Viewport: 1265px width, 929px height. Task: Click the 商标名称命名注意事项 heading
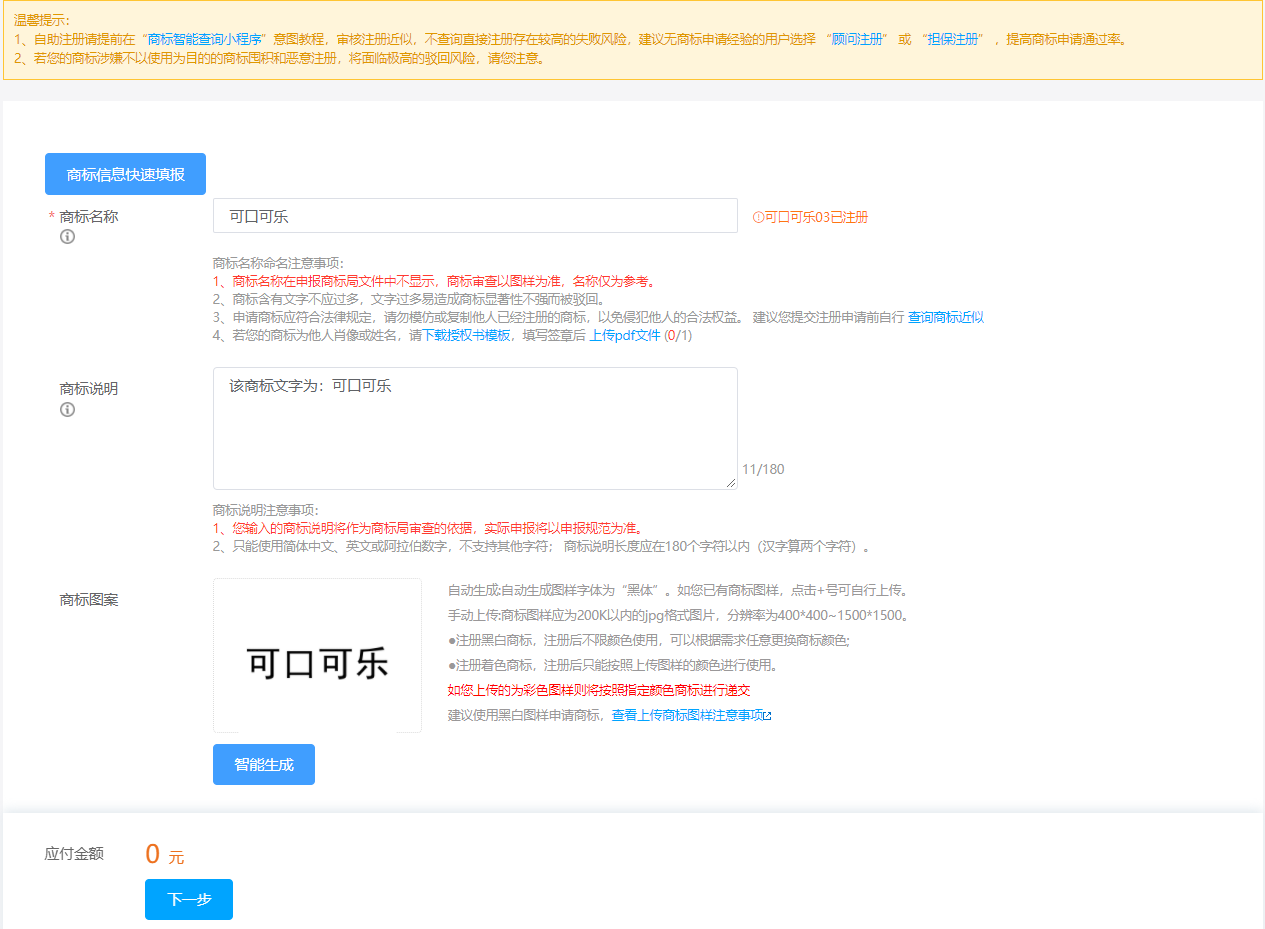pyautogui.click(x=278, y=263)
